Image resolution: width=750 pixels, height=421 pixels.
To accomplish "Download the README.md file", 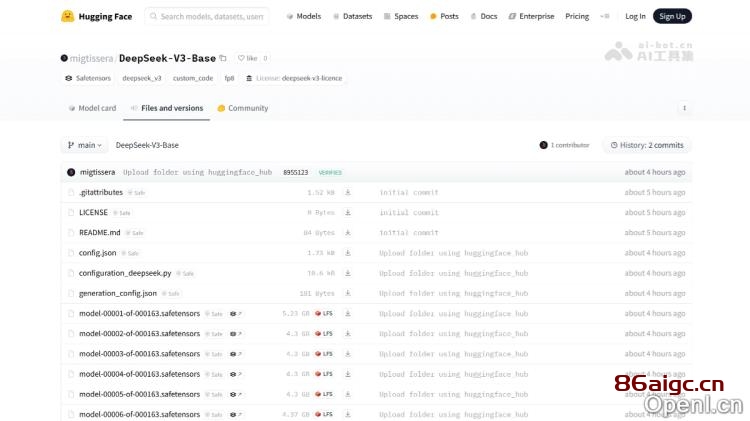I will (348, 233).
